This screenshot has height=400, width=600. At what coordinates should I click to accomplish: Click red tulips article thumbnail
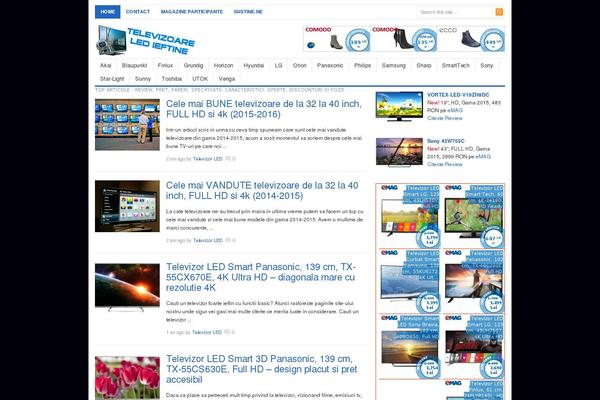click(127, 378)
